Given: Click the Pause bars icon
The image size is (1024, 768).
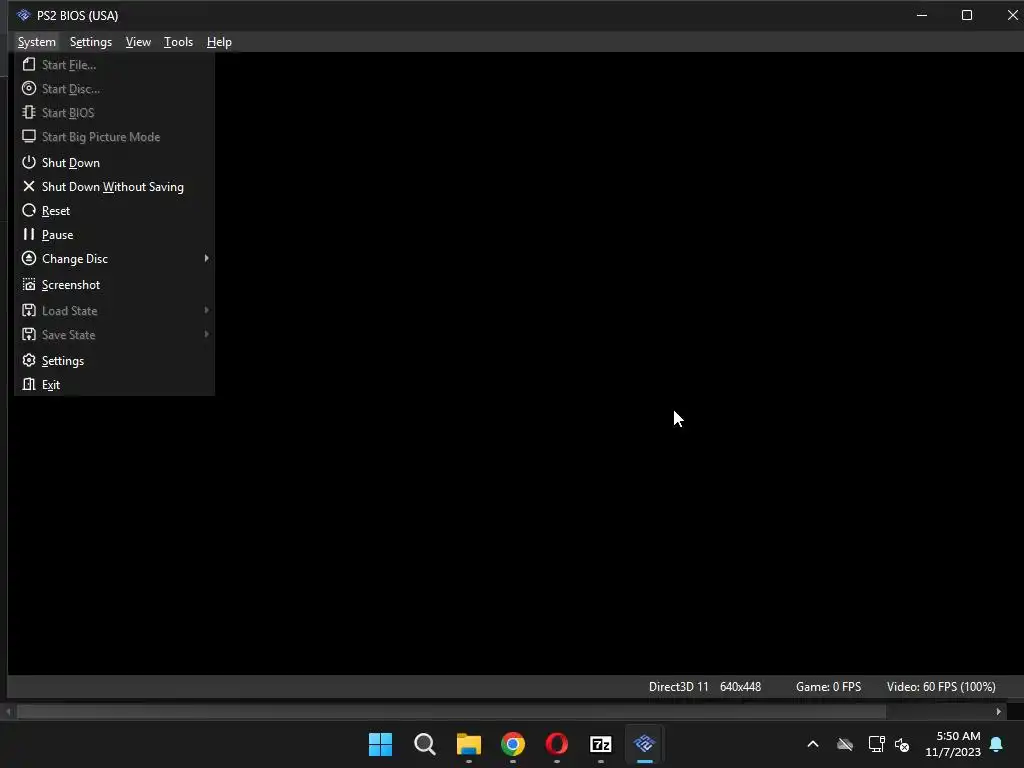Looking at the screenshot, I should [x=29, y=234].
